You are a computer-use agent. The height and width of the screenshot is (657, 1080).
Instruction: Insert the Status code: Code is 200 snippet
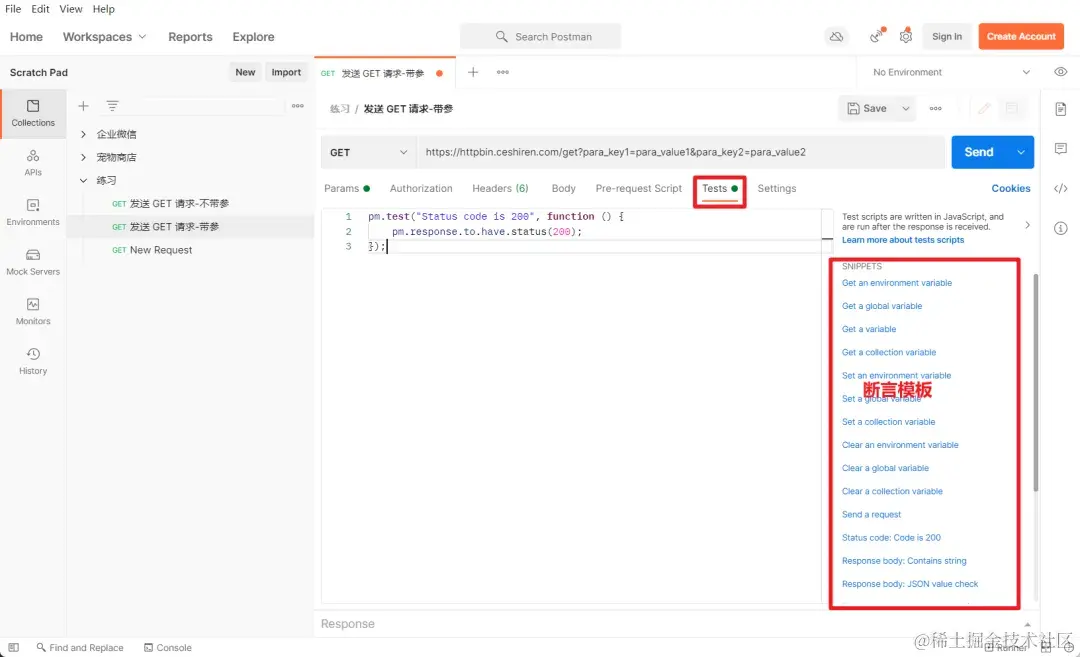(x=891, y=538)
